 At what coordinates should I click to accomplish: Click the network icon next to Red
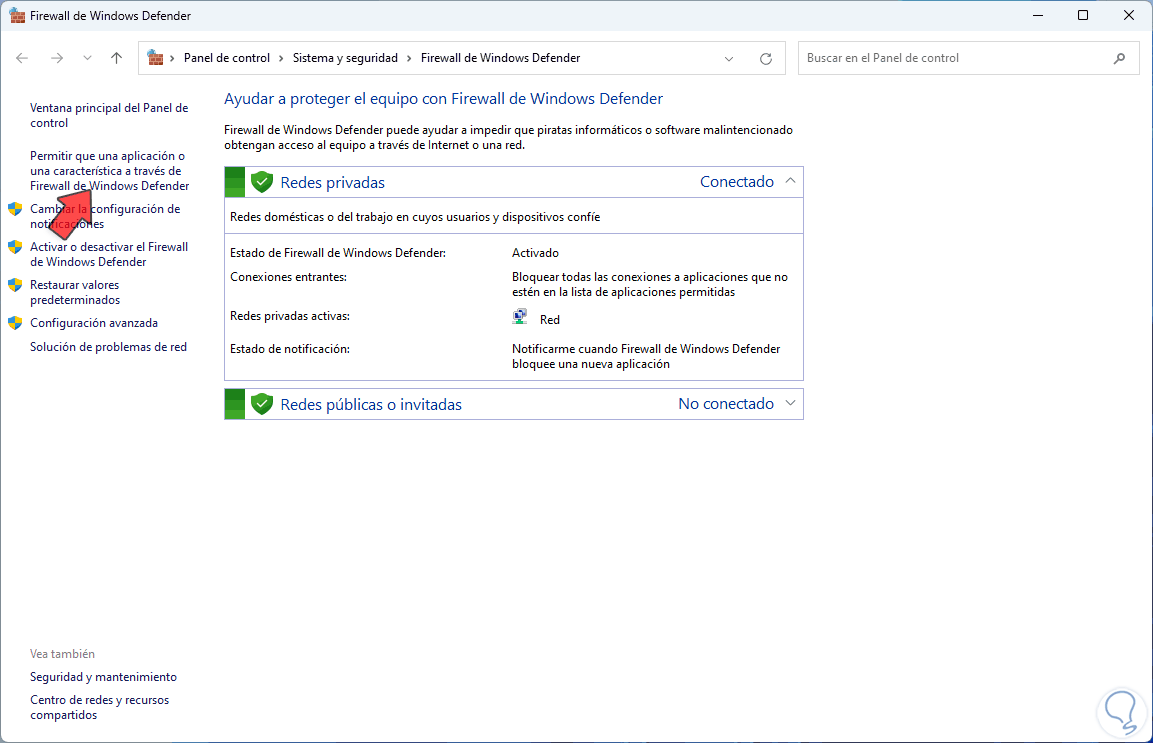520,317
